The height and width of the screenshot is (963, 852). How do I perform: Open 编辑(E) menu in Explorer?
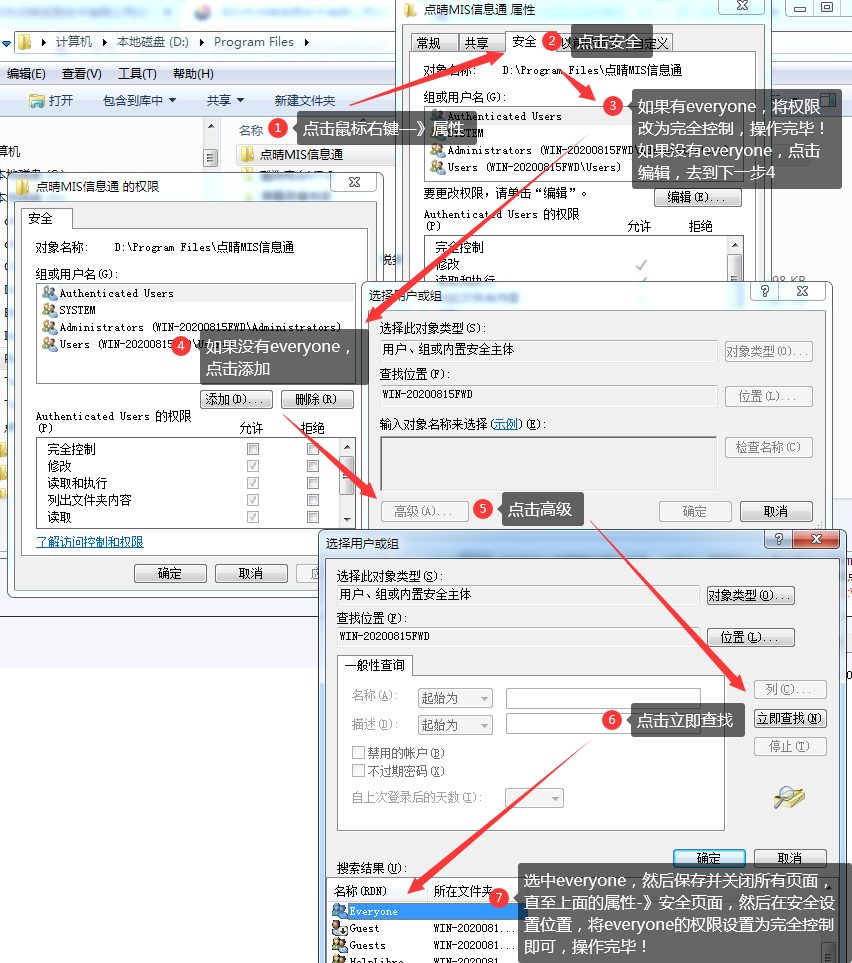click(x=26, y=74)
